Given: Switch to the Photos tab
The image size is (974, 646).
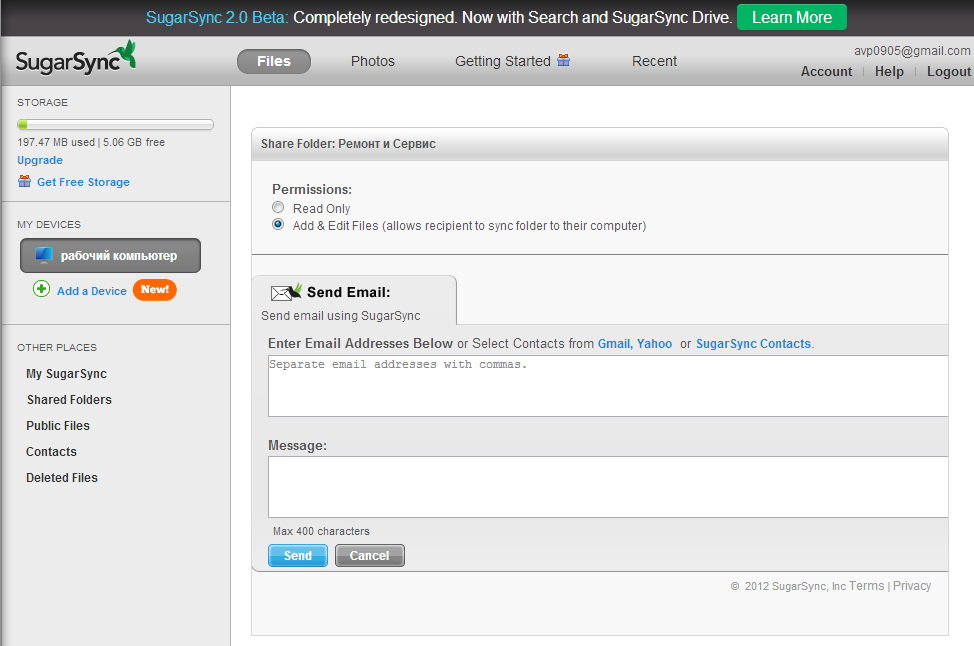Looking at the screenshot, I should coord(373,61).
